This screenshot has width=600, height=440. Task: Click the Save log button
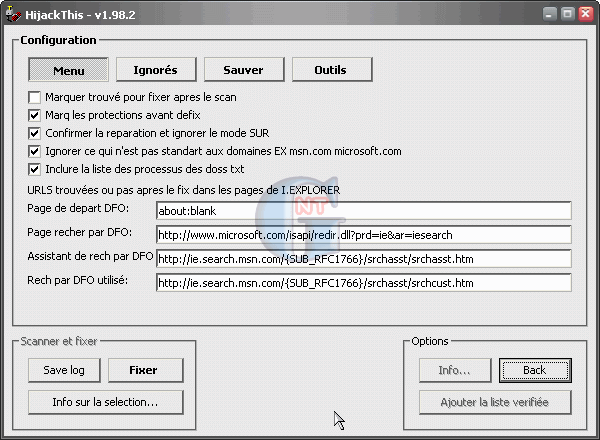[x=64, y=370]
